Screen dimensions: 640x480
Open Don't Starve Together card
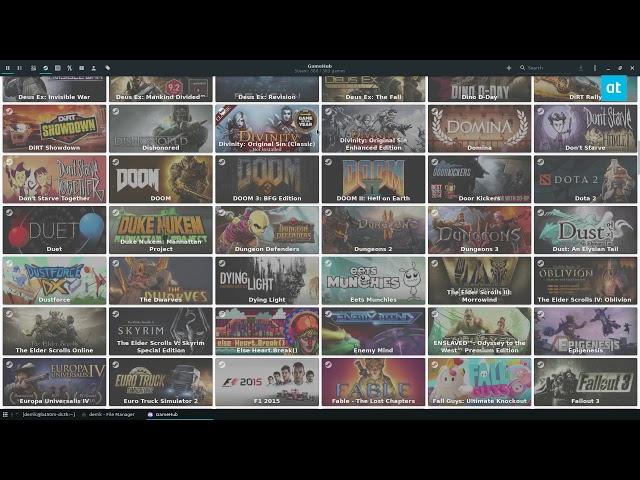(x=54, y=179)
